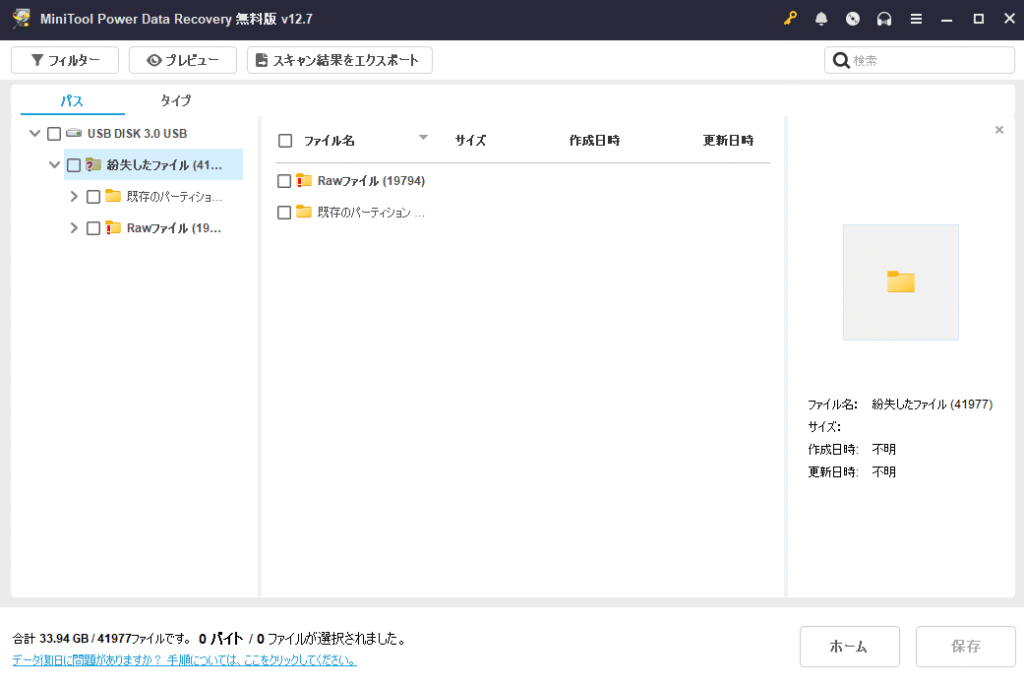Click the disc icon in title bar
1024x686 pixels.
click(852, 19)
